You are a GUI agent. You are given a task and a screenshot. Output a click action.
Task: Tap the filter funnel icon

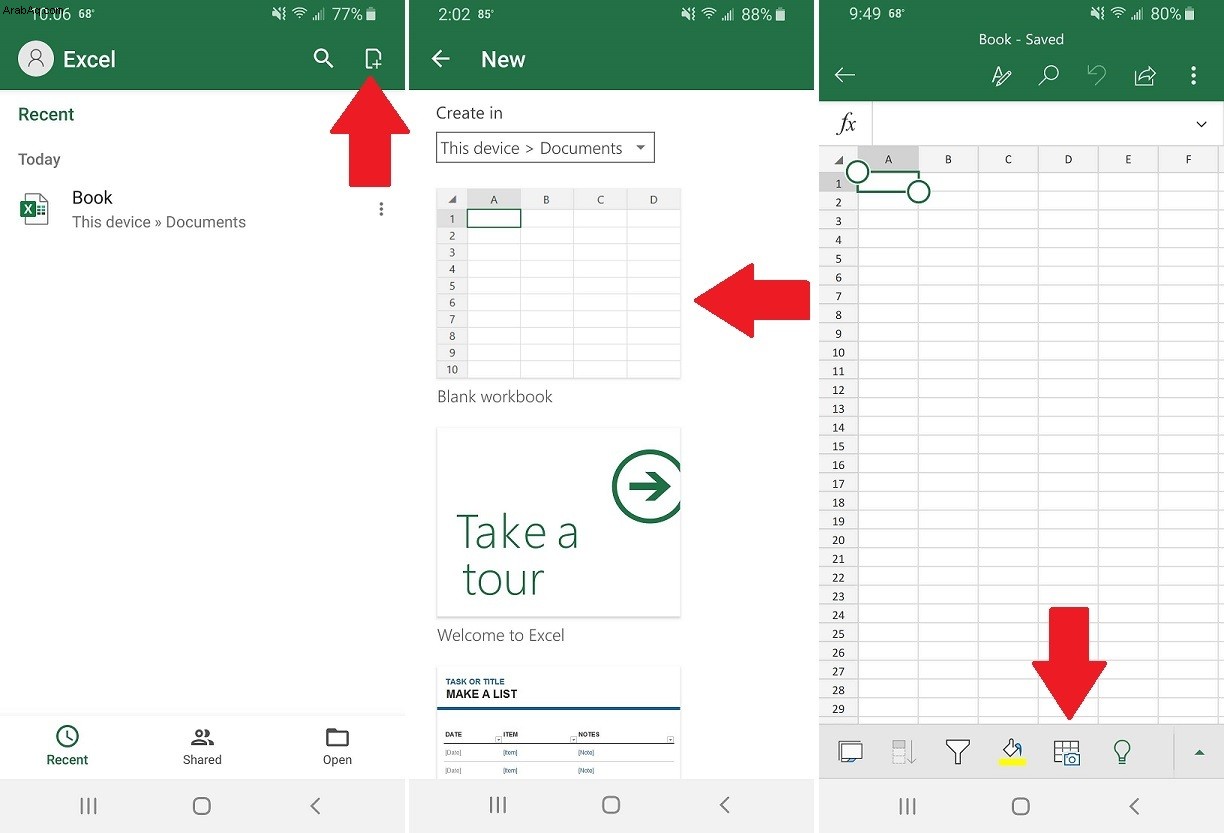pyautogui.click(x=958, y=752)
